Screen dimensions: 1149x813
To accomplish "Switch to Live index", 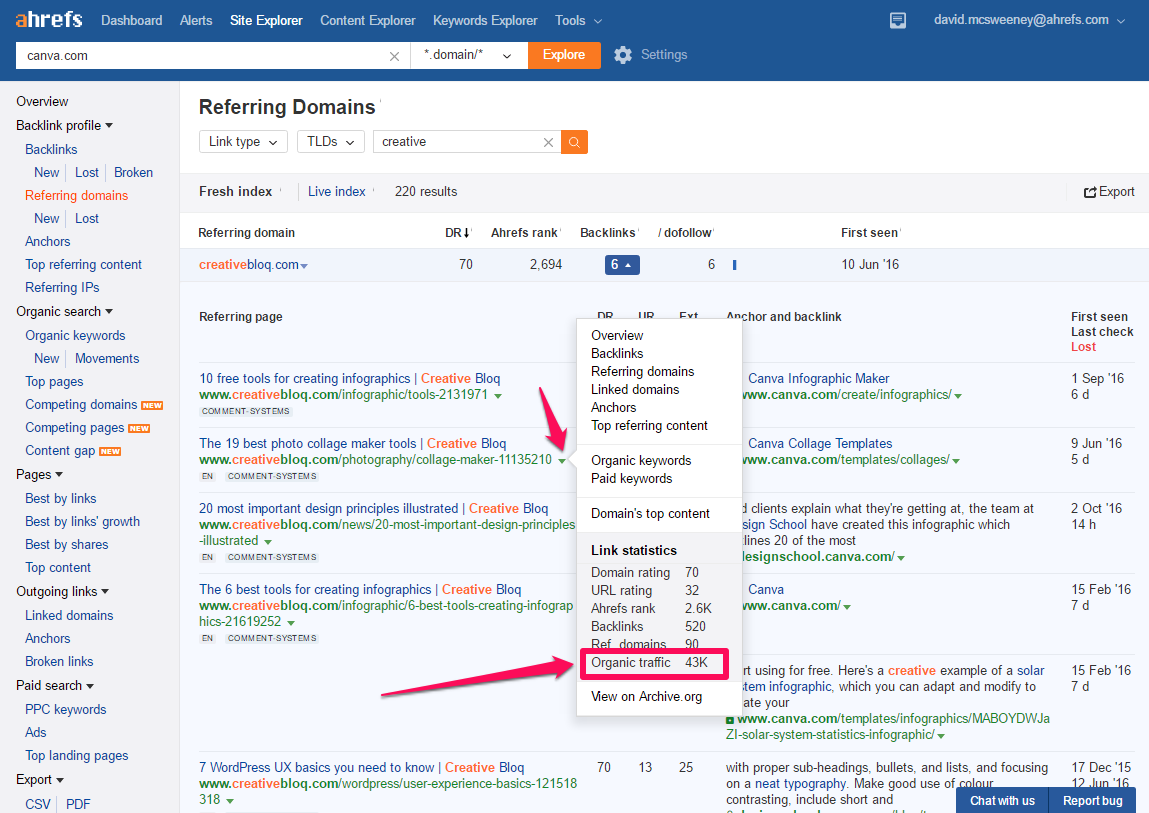I will (x=336, y=191).
